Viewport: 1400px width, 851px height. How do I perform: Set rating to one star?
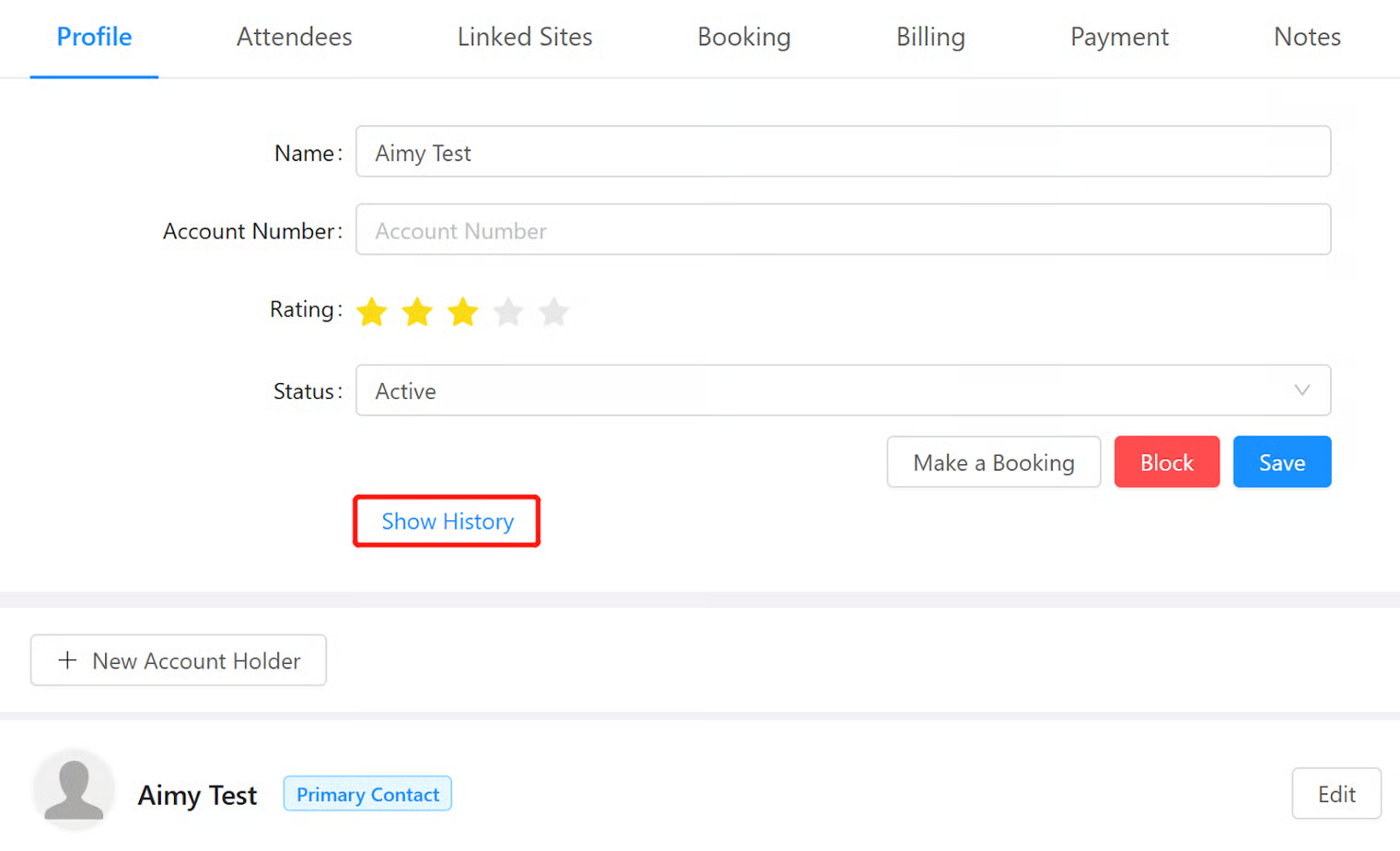point(372,312)
